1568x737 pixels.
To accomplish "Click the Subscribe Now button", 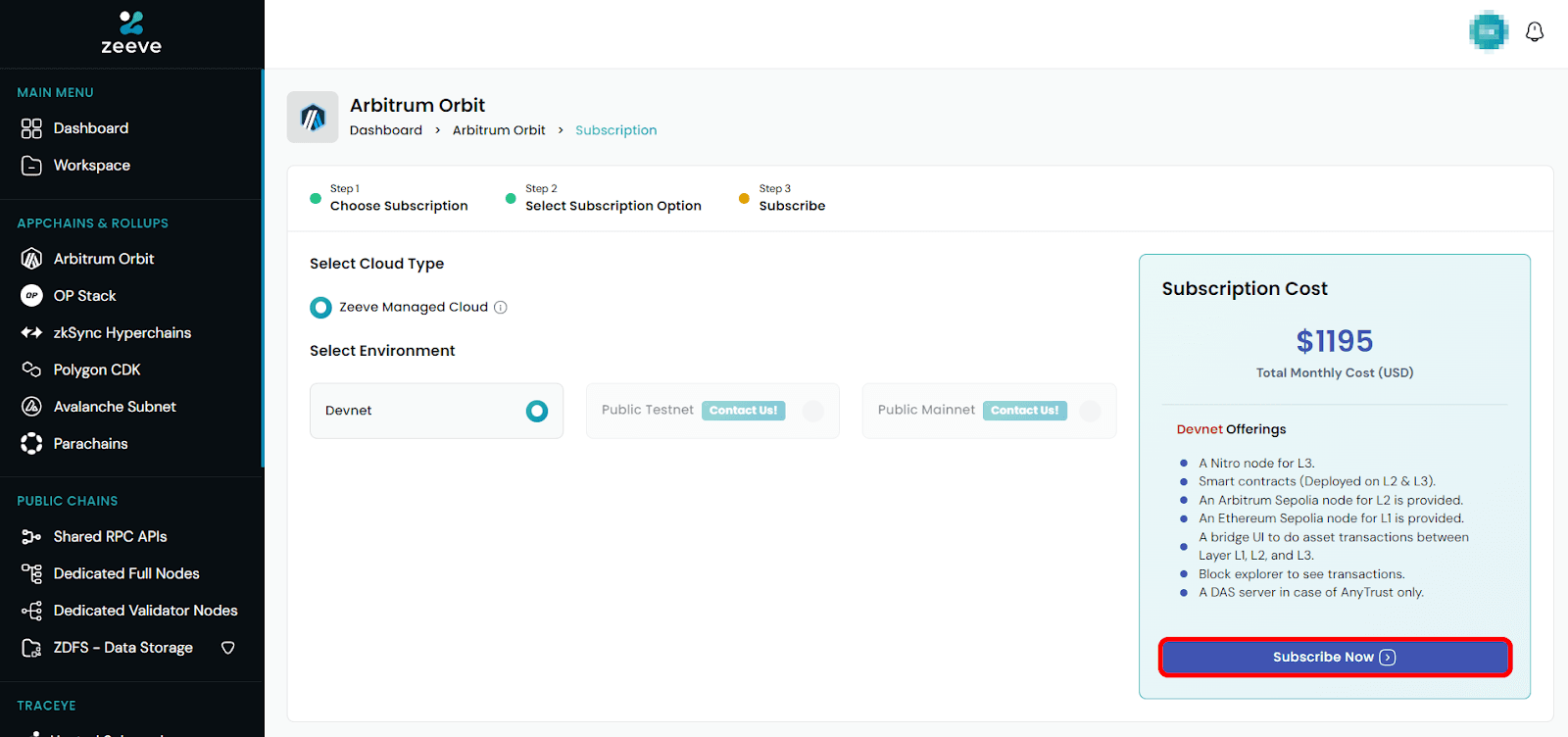I will [x=1335, y=658].
